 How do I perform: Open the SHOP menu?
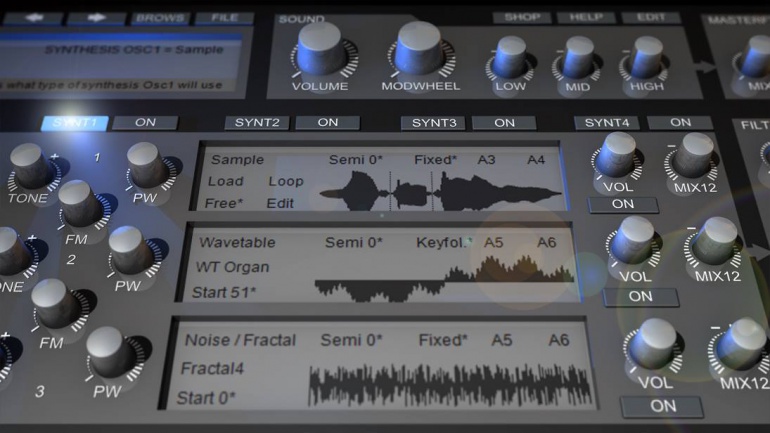(x=522, y=17)
